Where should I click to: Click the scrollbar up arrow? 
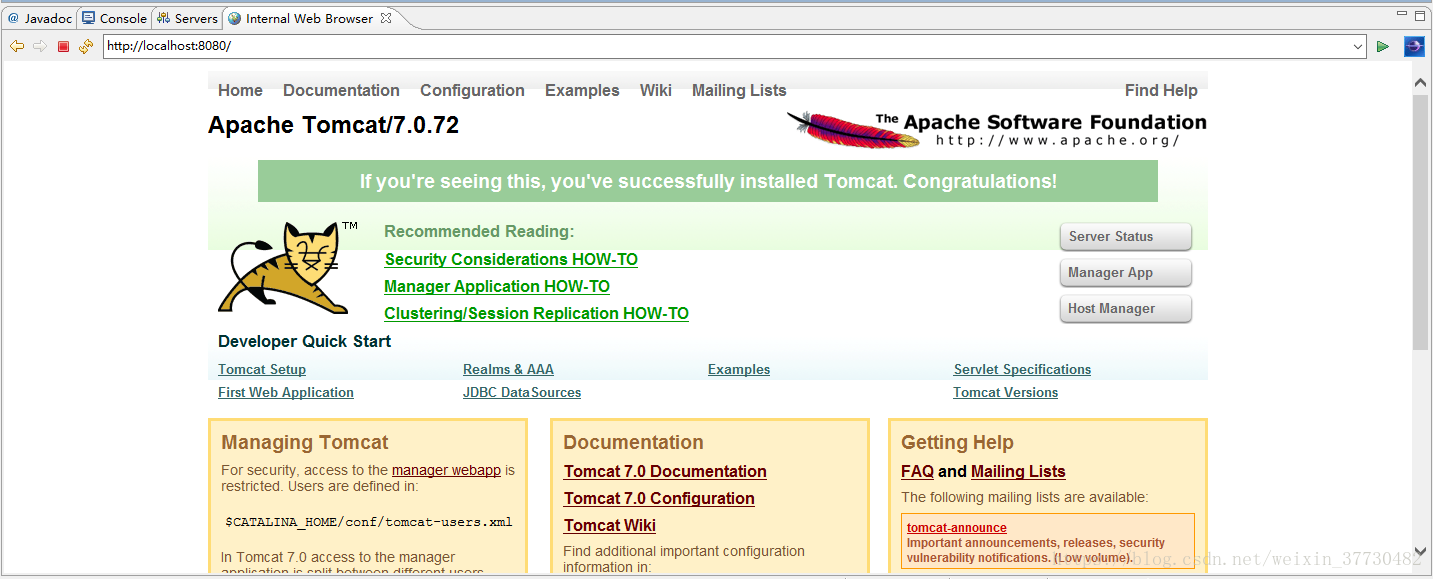click(x=1420, y=84)
